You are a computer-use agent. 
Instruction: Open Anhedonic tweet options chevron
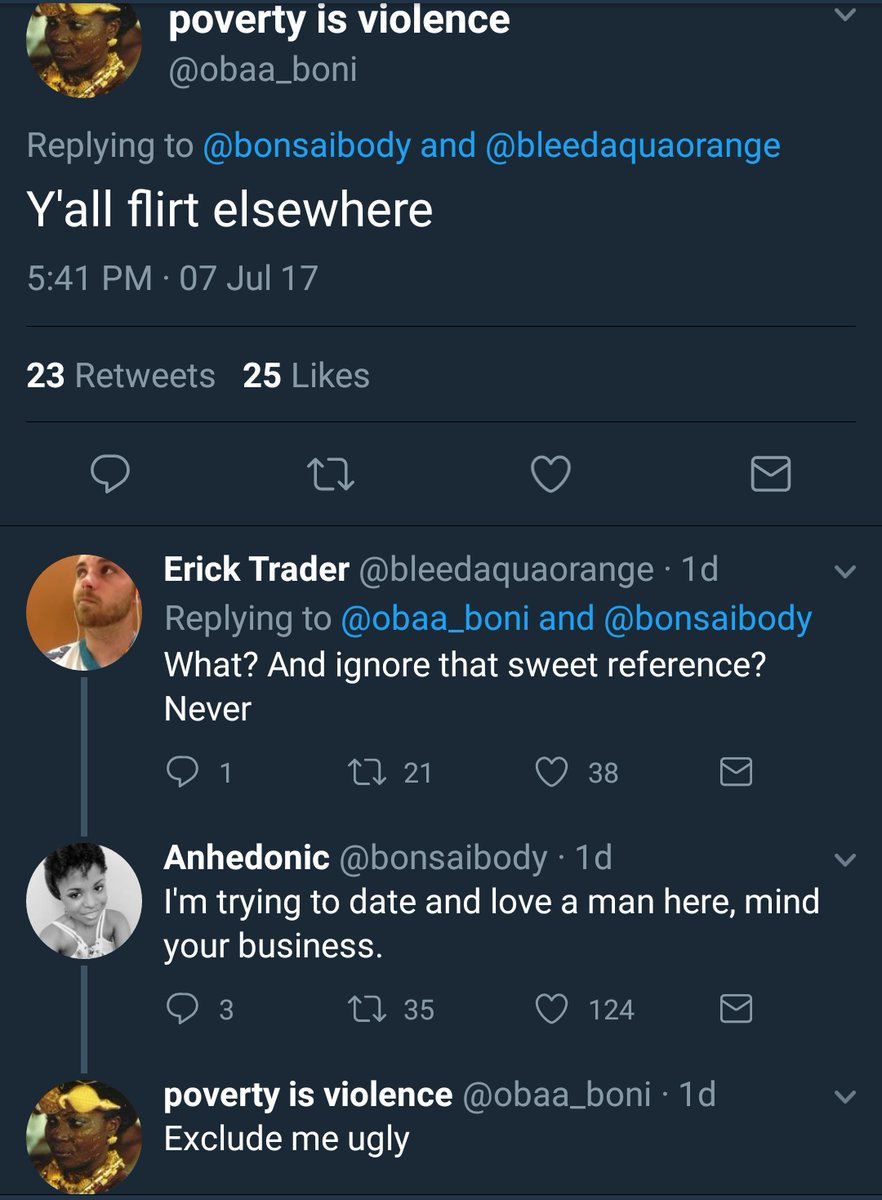pyautogui.click(x=844, y=861)
